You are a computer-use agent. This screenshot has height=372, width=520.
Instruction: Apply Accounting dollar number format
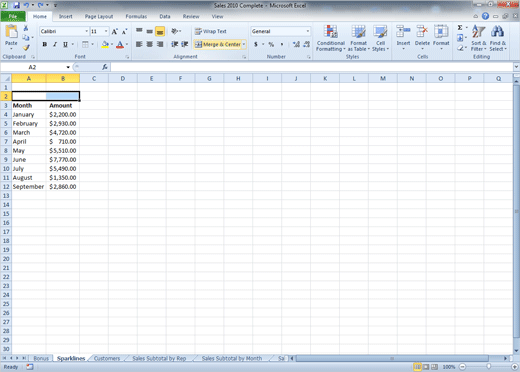click(x=256, y=44)
